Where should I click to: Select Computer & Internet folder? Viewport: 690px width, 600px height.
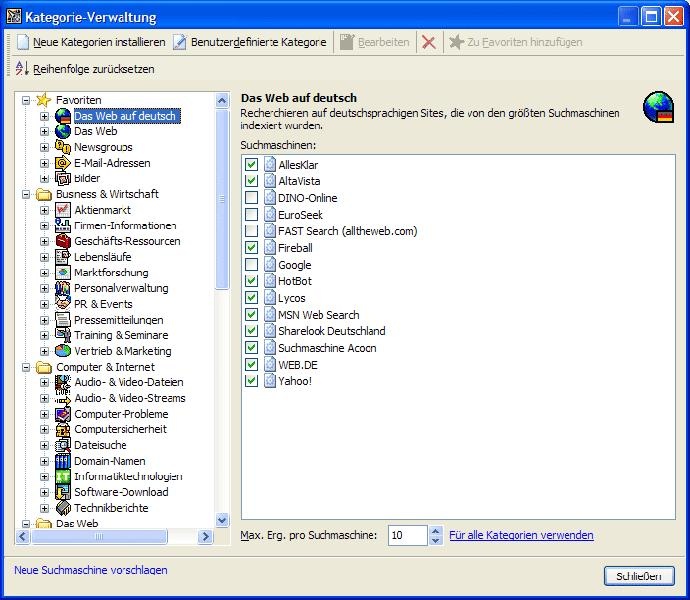click(105, 367)
